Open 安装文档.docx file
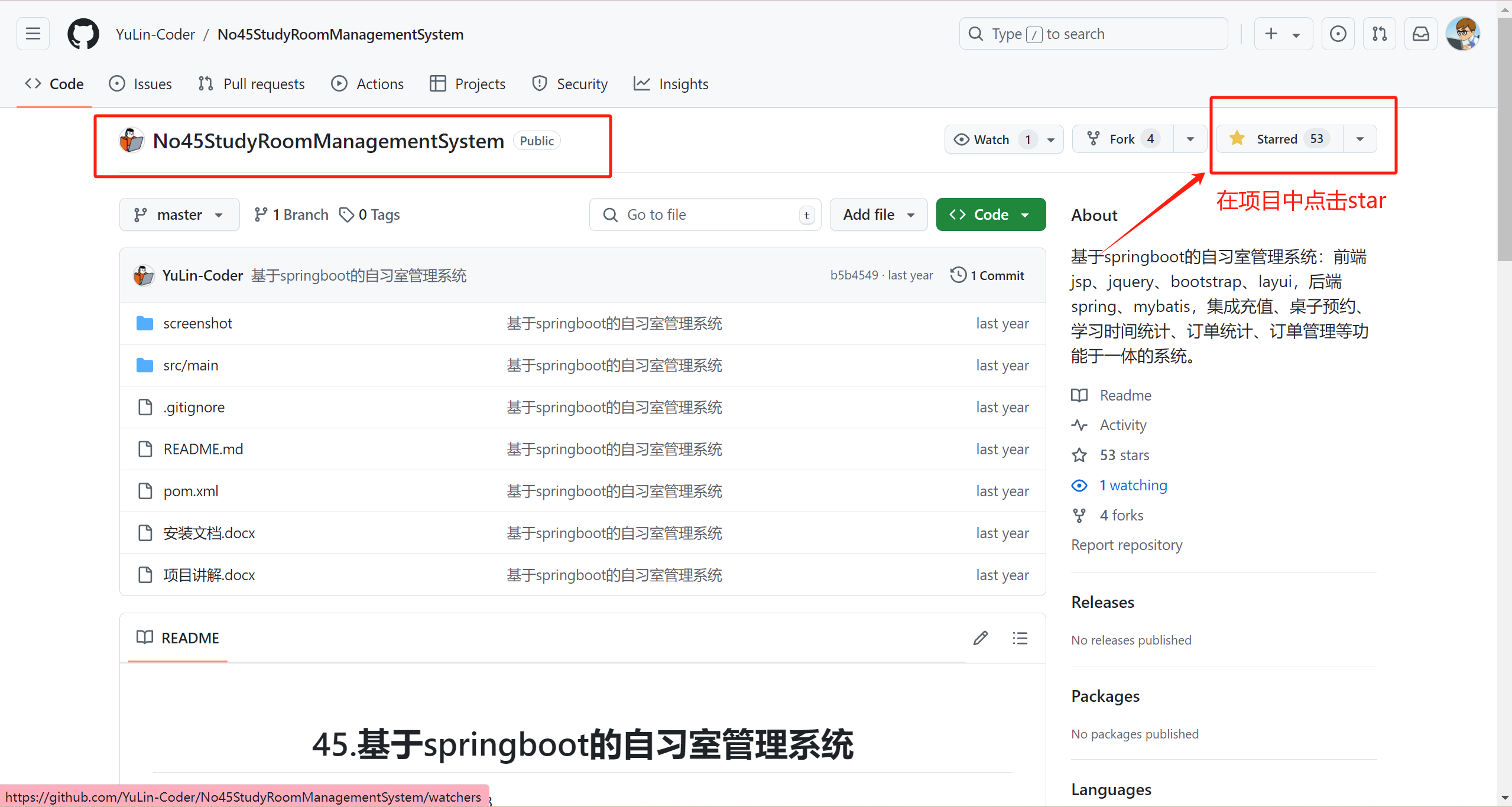The height and width of the screenshot is (807, 1512). [x=209, y=533]
